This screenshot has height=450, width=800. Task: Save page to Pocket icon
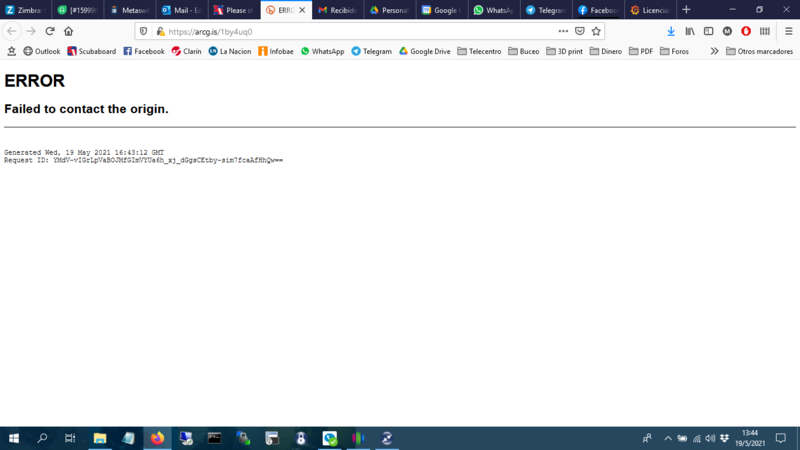coord(579,31)
